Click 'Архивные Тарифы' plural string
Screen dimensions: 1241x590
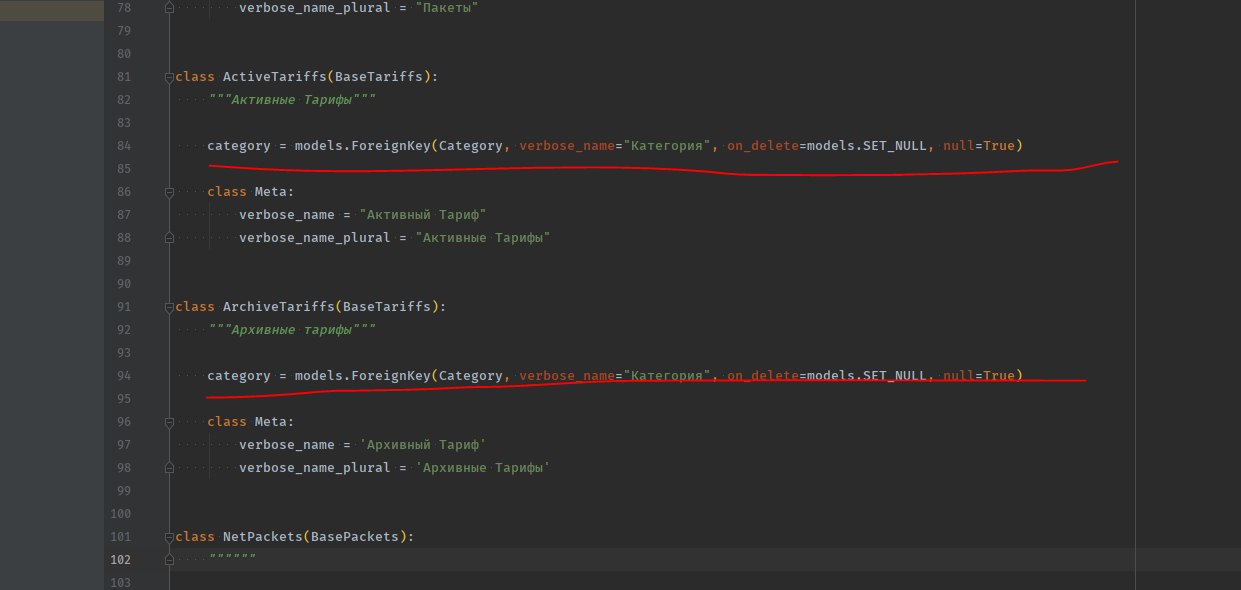pyautogui.click(x=483, y=468)
